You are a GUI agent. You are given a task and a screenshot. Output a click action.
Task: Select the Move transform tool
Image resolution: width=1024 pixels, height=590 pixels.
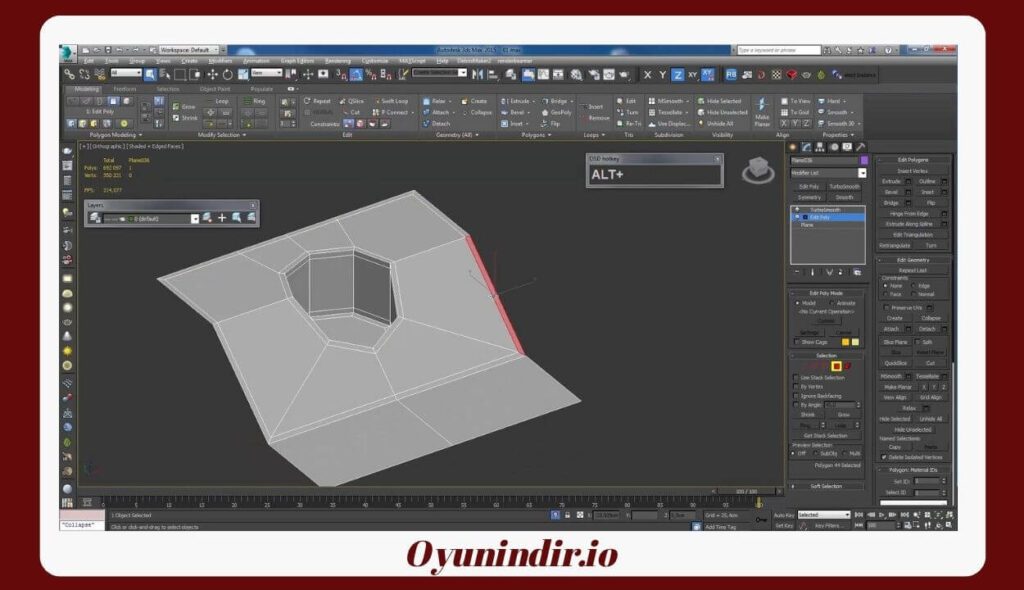point(212,75)
